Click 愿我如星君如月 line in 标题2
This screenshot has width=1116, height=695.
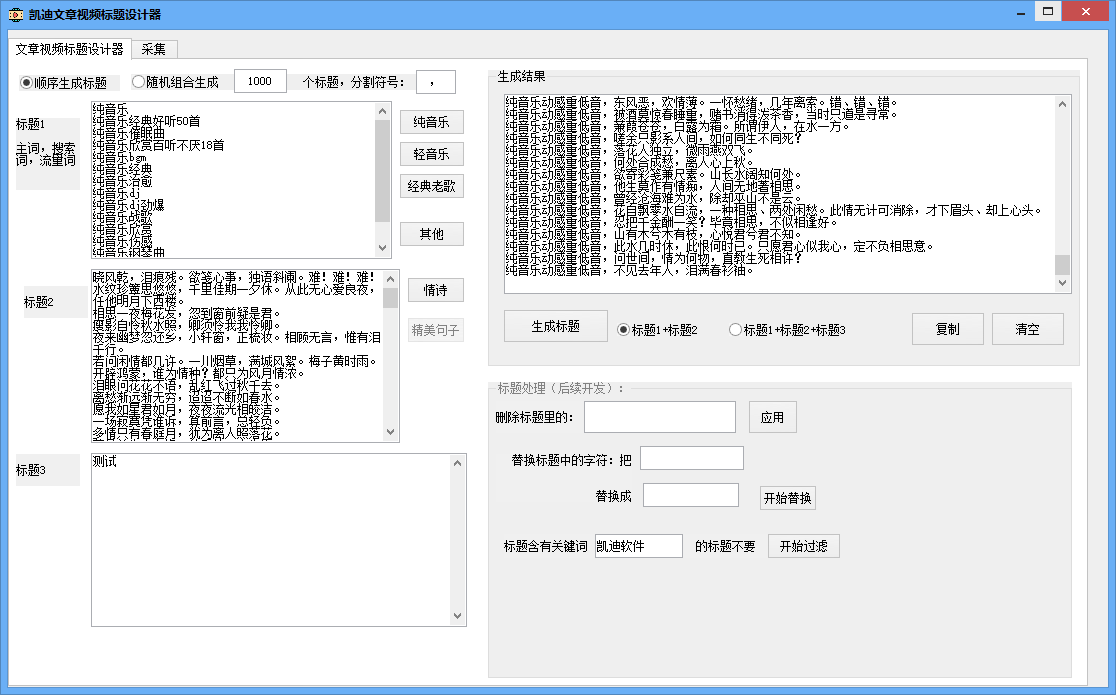pos(187,409)
